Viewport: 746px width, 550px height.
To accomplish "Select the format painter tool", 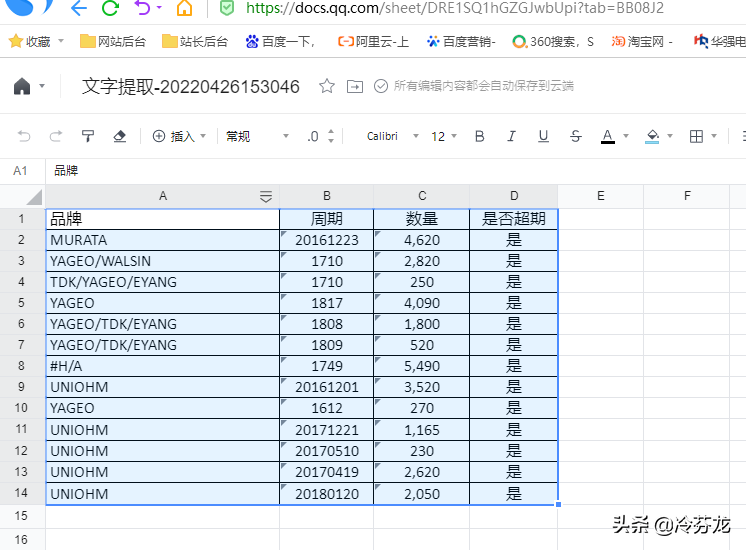I will (x=88, y=137).
